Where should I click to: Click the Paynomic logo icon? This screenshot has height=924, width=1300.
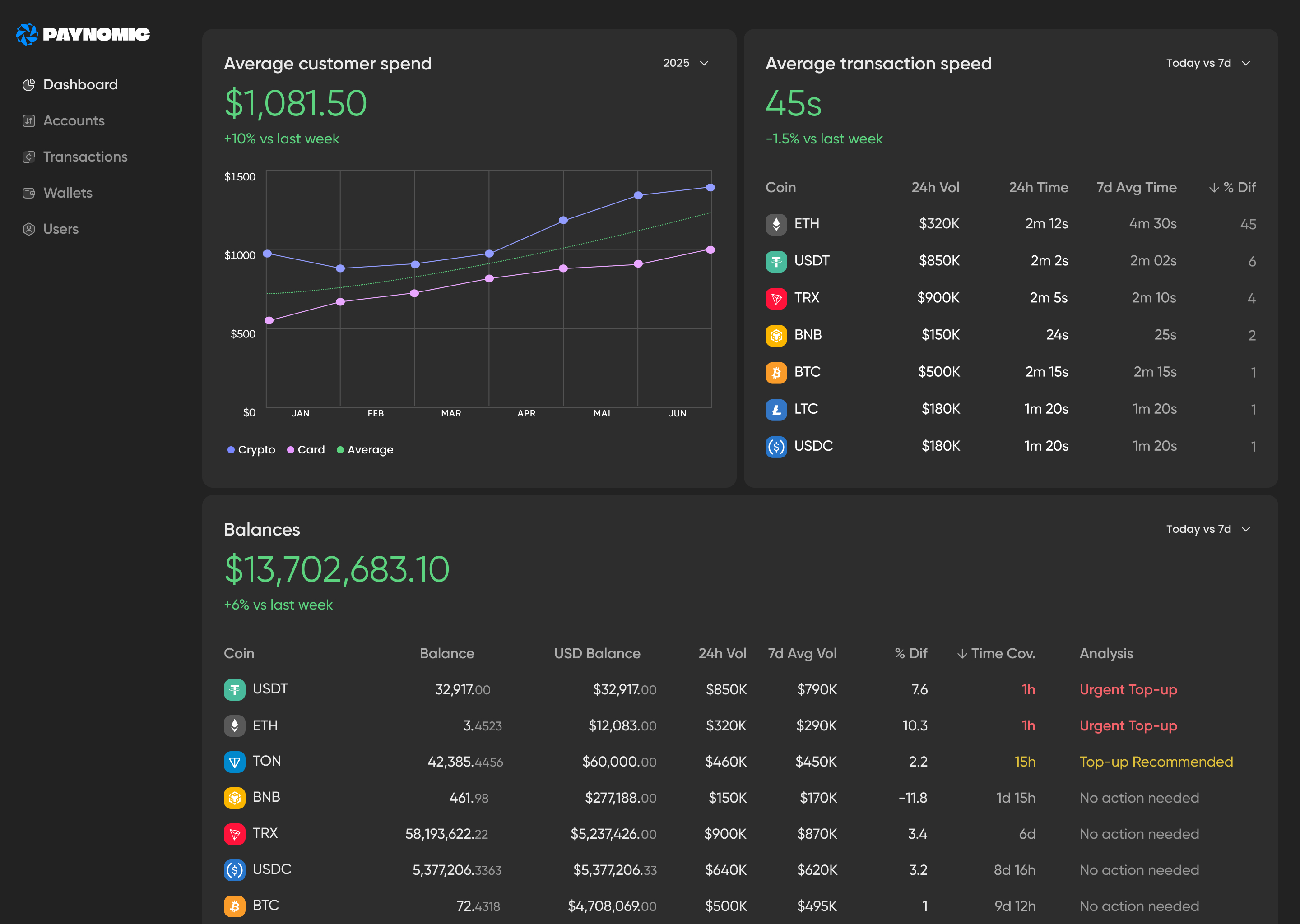click(27, 34)
